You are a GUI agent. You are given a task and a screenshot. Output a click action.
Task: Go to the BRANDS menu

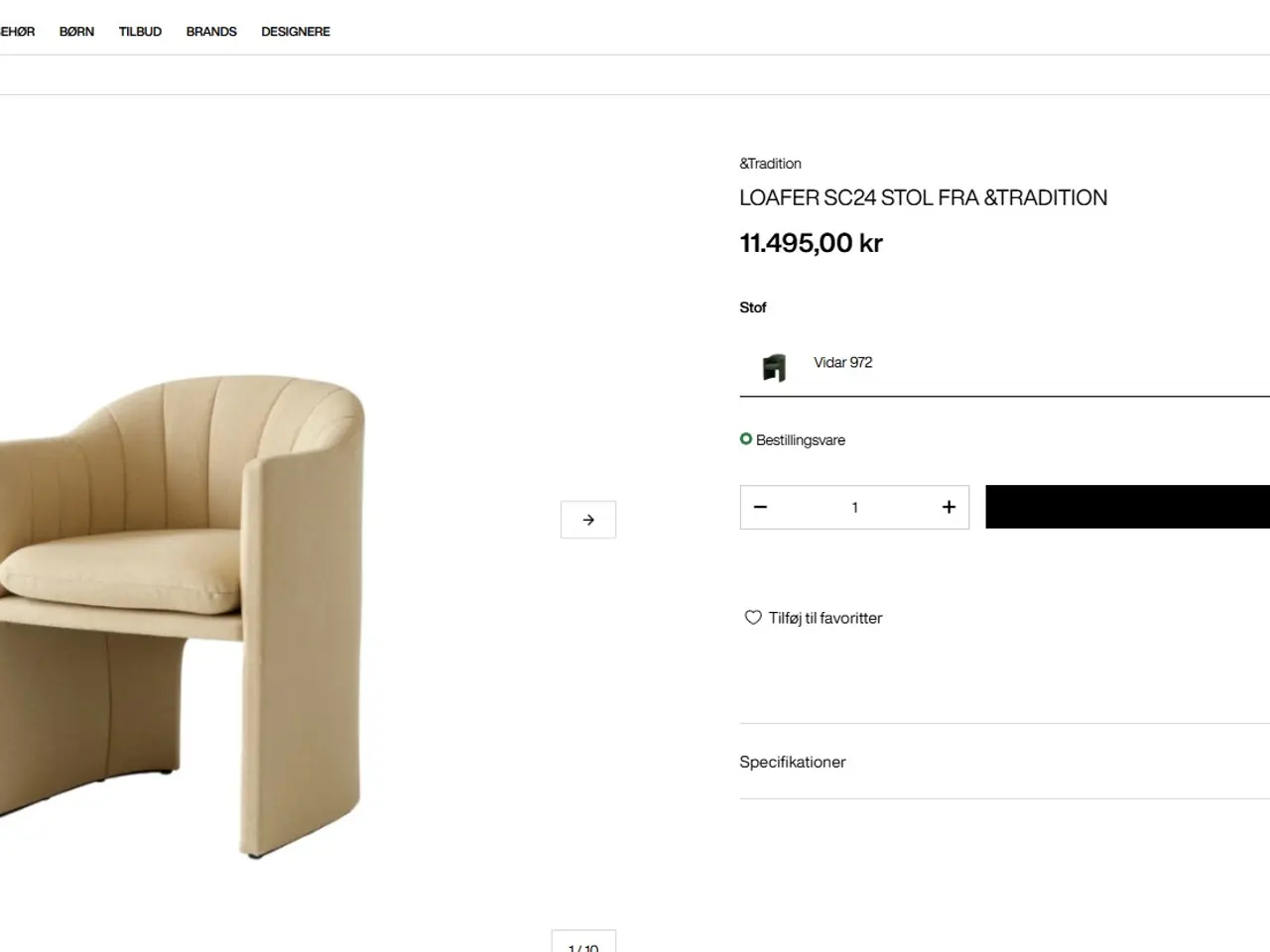click(211, 32)
